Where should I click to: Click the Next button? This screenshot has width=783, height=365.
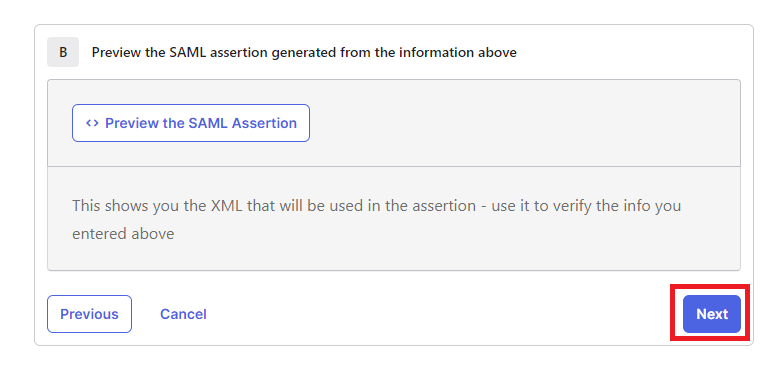(712, 314)
